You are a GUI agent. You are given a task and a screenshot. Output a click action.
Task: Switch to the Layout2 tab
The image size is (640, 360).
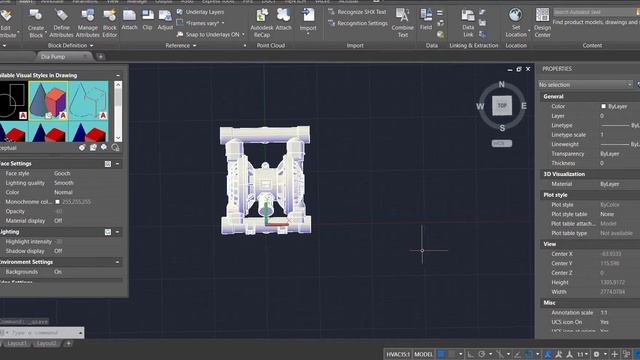(x=47, y=343)
